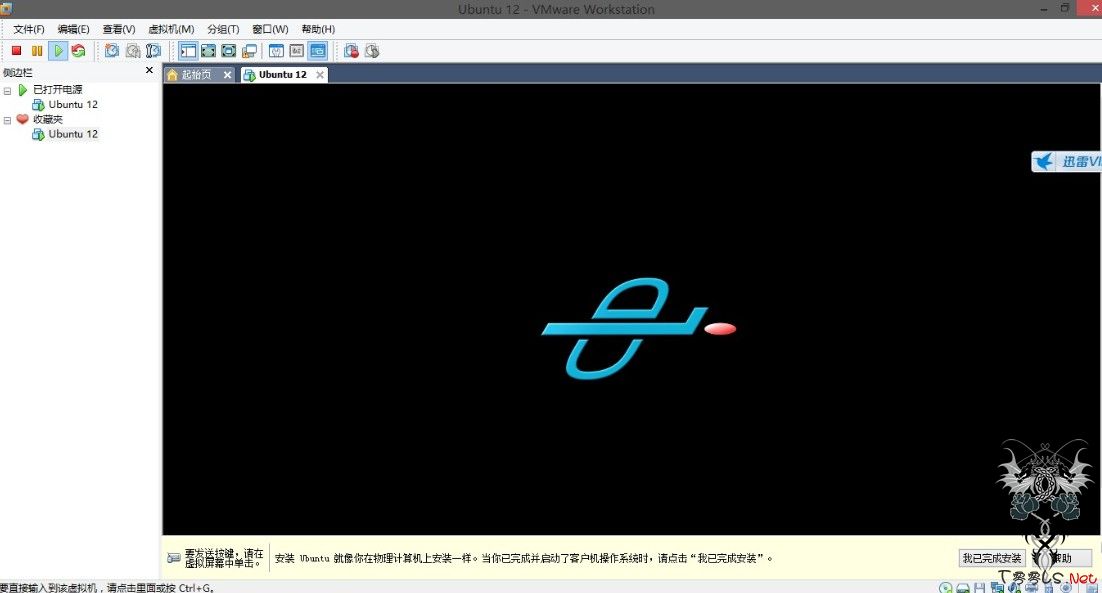Viewport: 1102px width, 593px height.
Task: Click inside the black VM console screen
Action: point(631,309)
